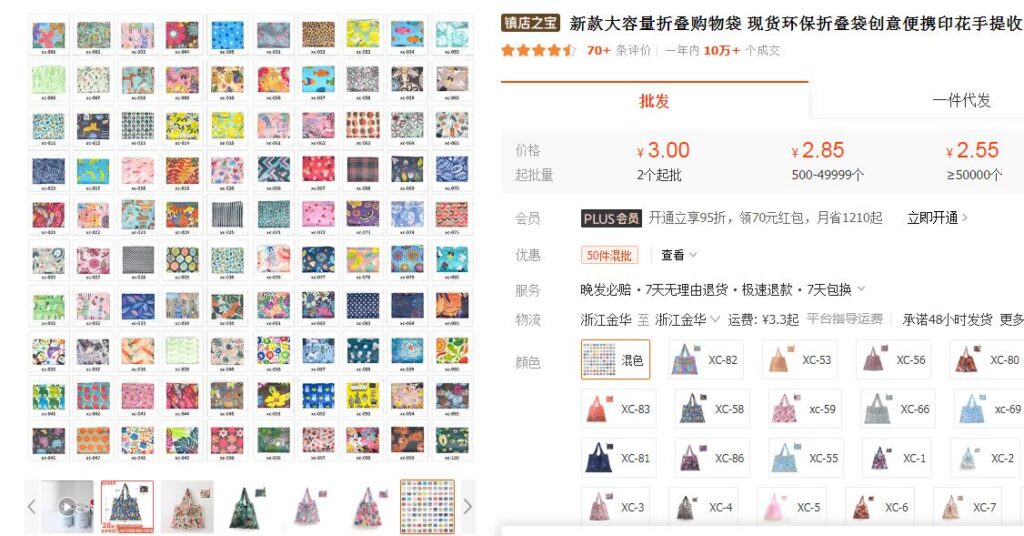Select the XC-66 grey bag option
Screen dimensions: 1024x536
898,409
